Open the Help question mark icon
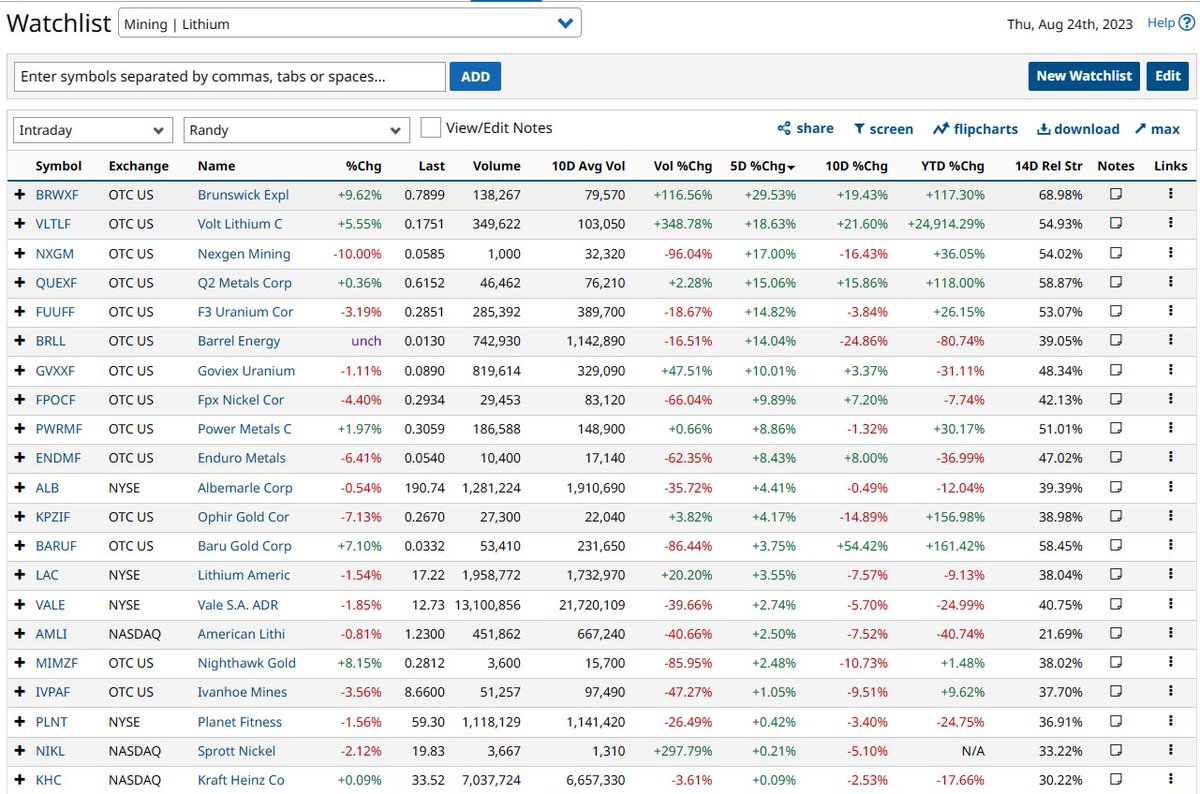Image resolution: width=1200 pixels, height=794 pixels. [x=1187, y=23]
